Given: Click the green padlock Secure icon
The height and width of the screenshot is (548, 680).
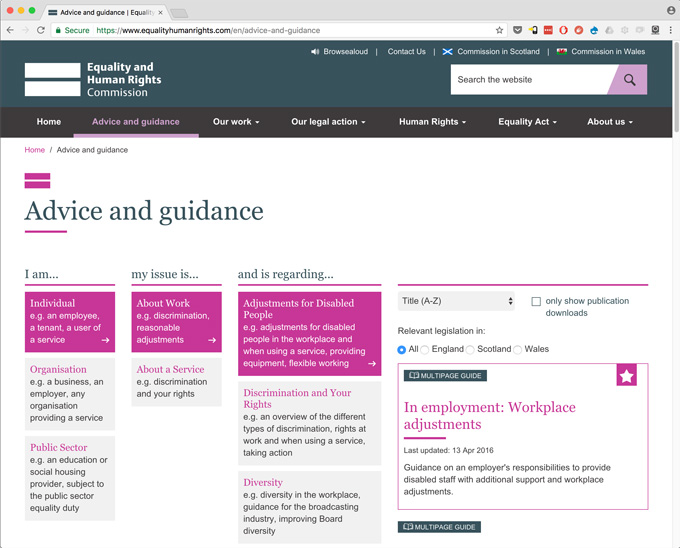Looking at the screenshot, I should (x=58, y=30).
